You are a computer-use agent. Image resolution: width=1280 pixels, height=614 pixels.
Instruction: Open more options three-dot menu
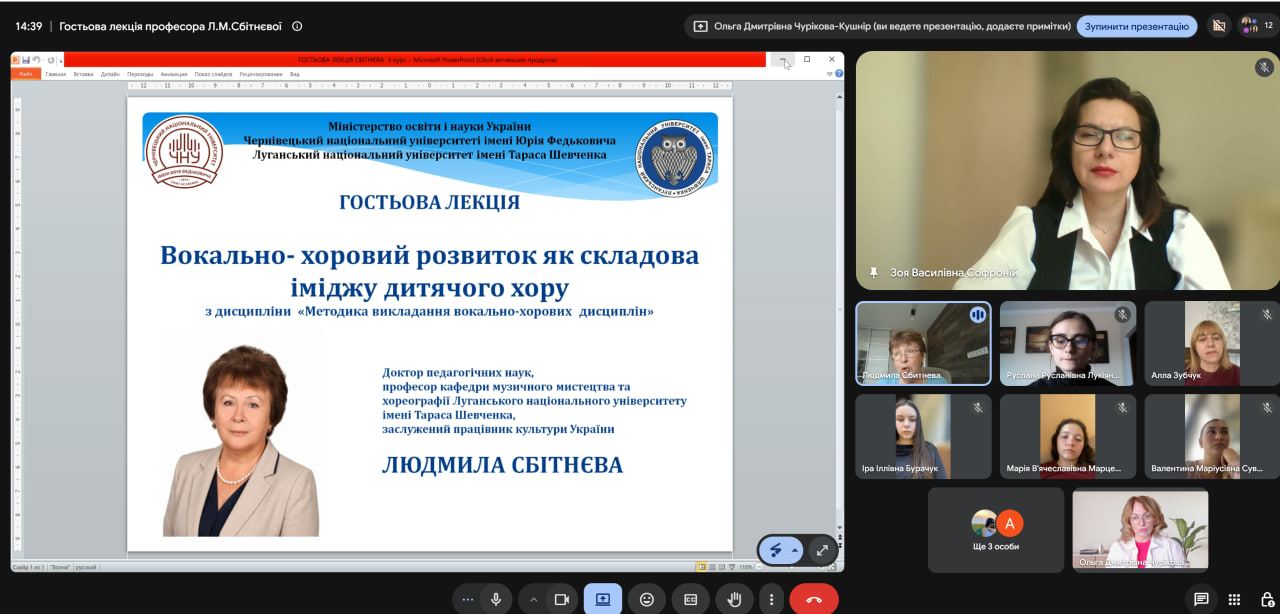coord(771,599)
